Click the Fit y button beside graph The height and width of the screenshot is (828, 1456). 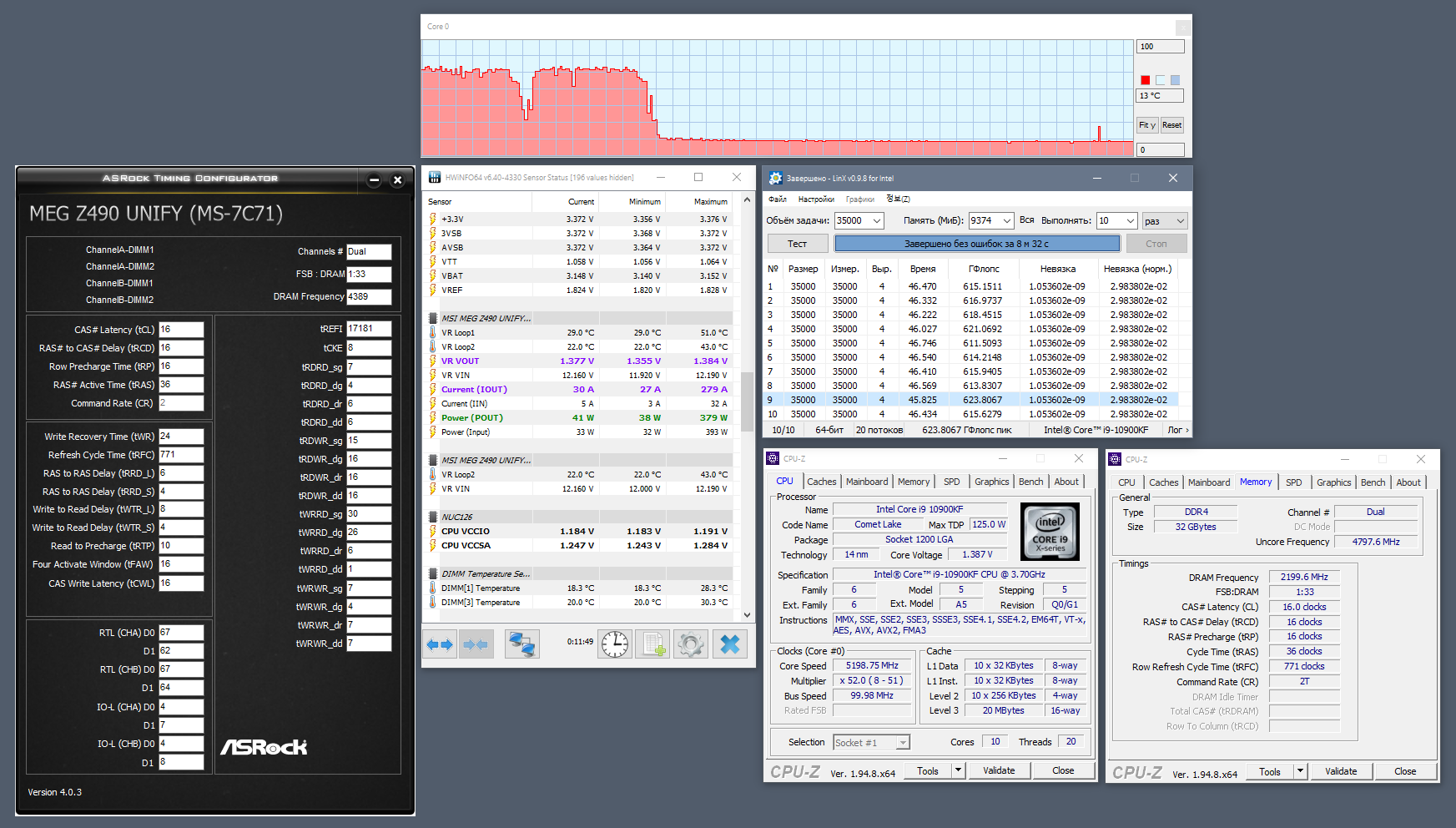tap(1146, 125)
